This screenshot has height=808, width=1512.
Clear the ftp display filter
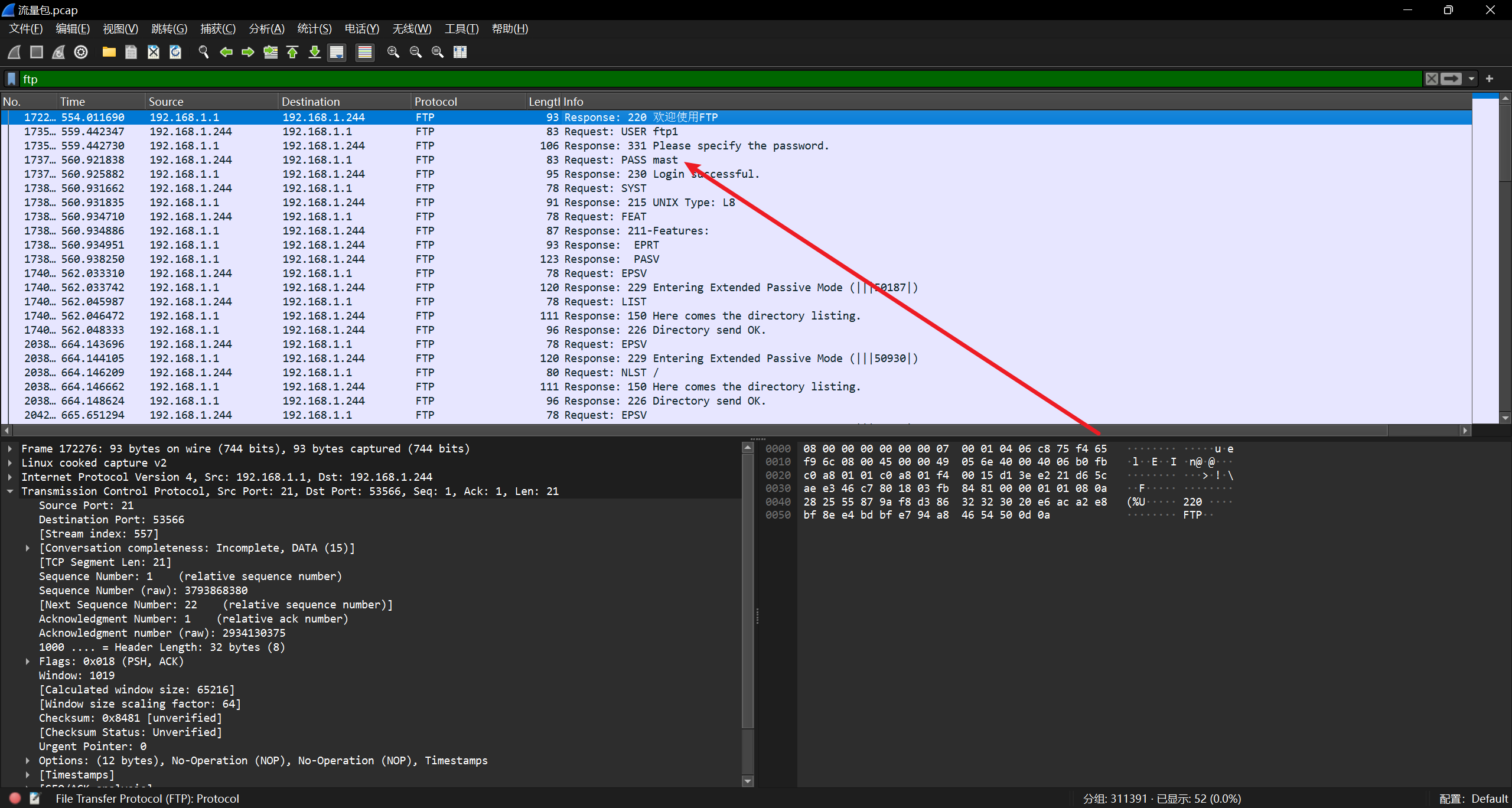coord(1431,79)
